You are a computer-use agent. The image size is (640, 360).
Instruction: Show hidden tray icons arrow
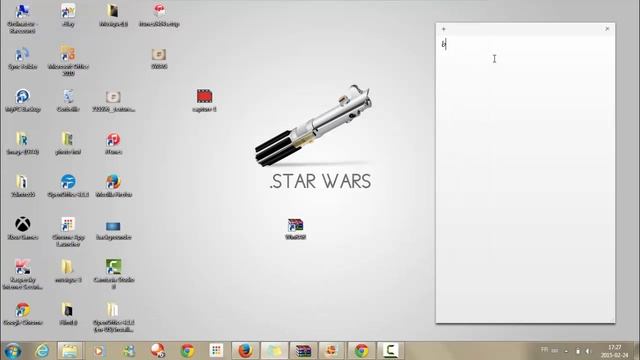click(x=566, y=351)
